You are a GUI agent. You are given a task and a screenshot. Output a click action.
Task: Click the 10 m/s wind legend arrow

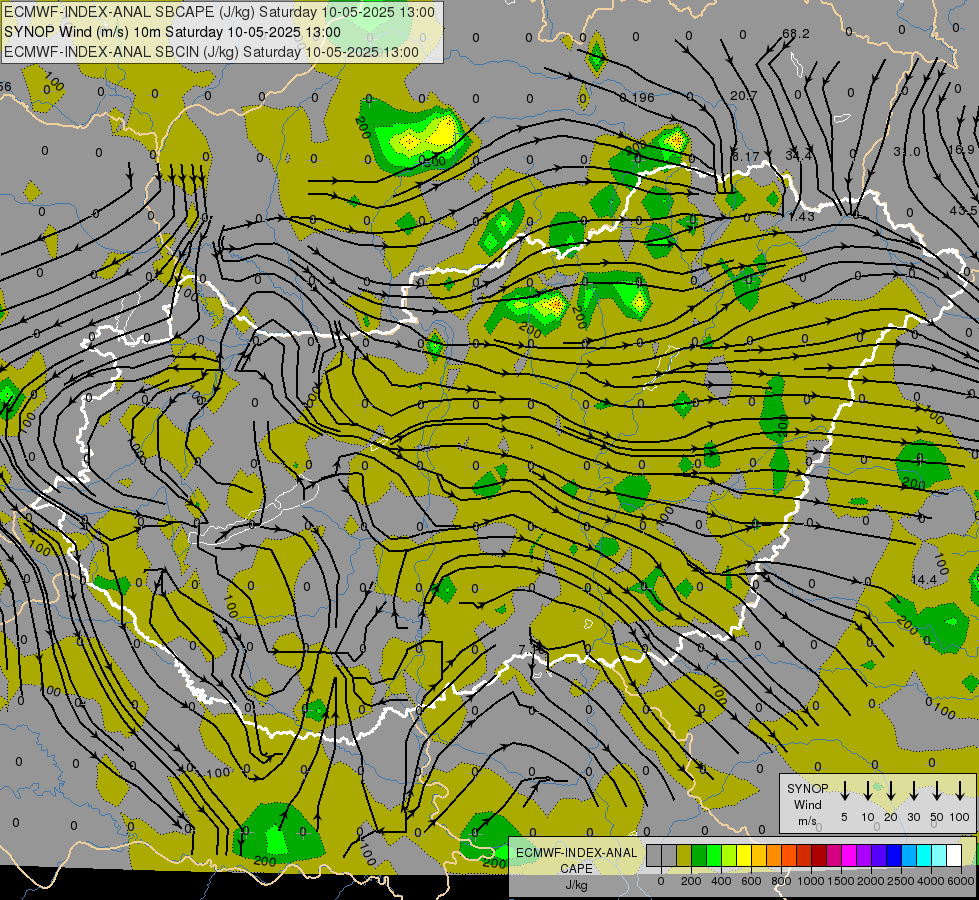pos(867,791)
